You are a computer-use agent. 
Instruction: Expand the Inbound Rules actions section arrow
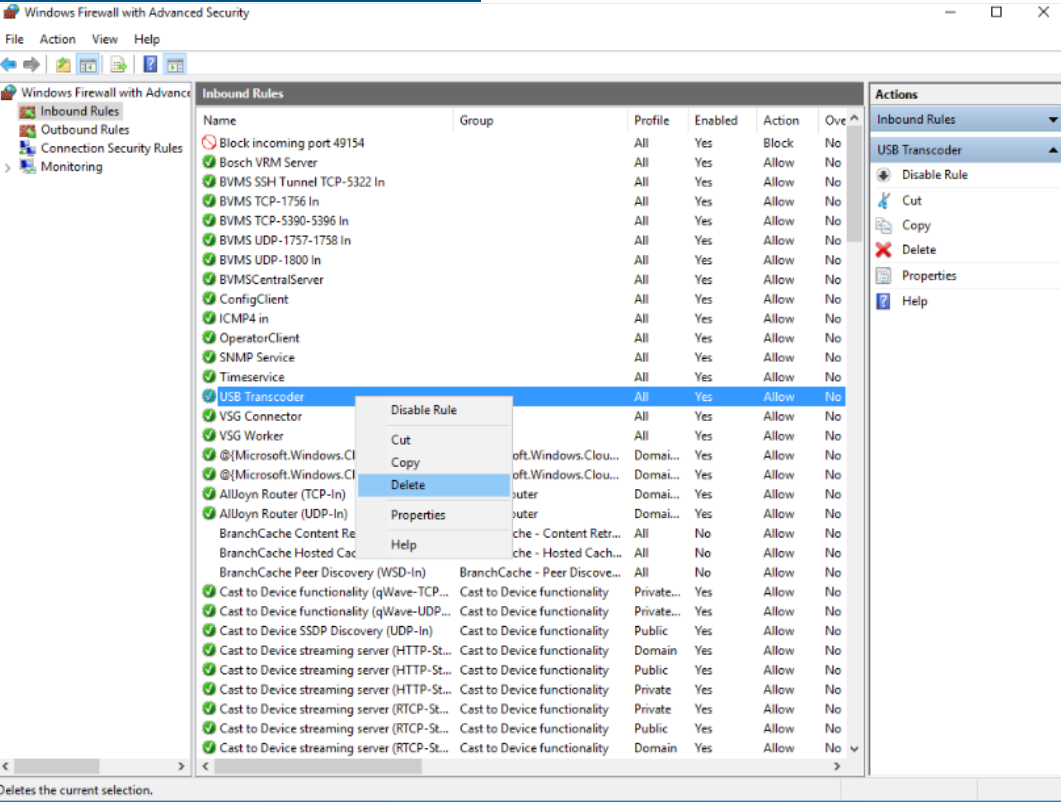point(1052,120)
